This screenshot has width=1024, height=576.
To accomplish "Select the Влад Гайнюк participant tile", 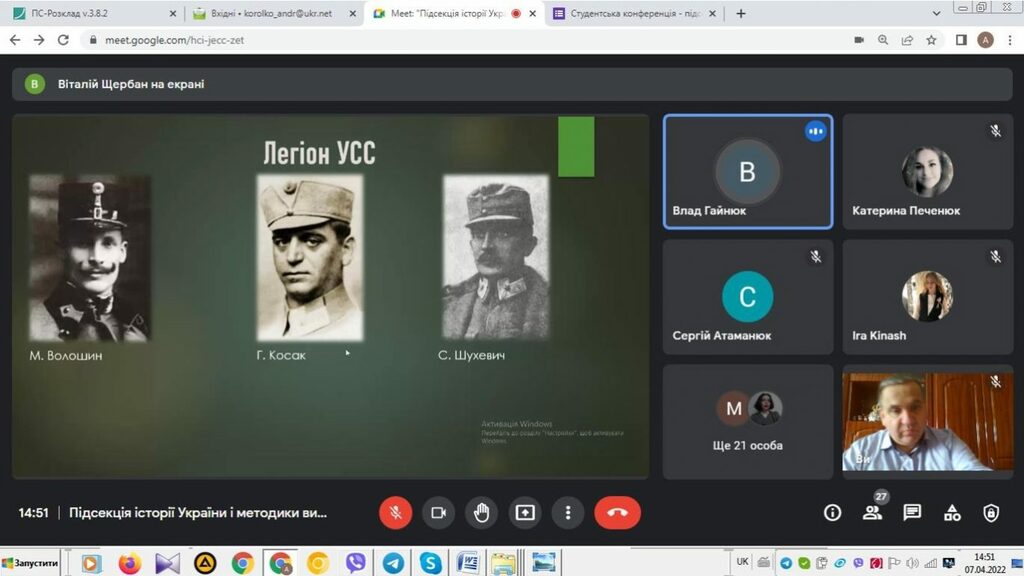I will click(747, 172).
